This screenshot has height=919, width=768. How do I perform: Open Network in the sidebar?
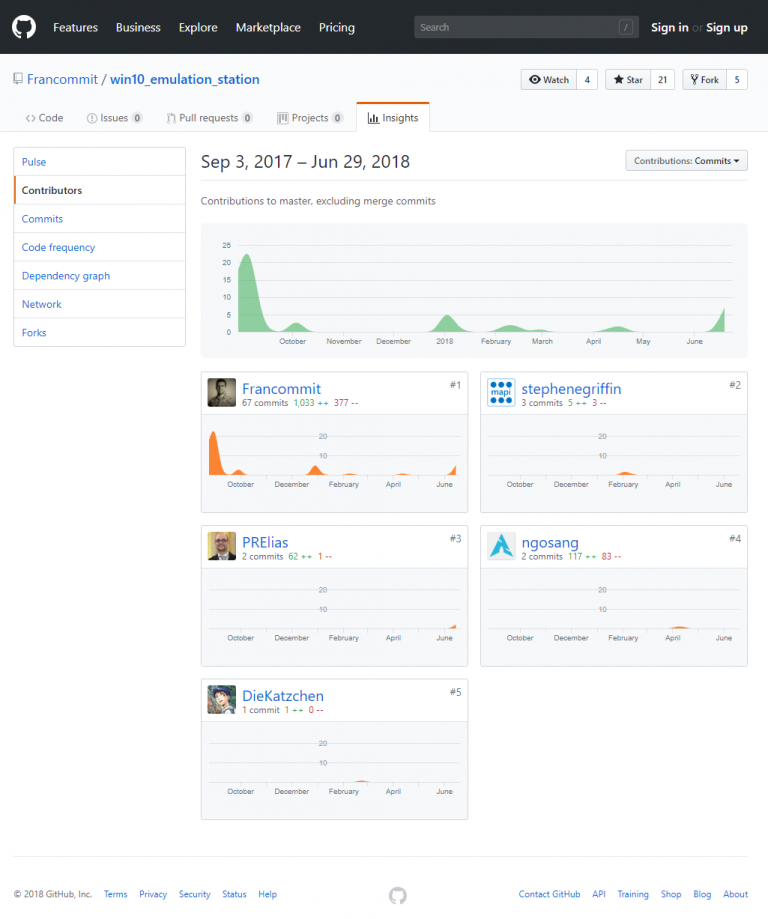pos(100,304)
